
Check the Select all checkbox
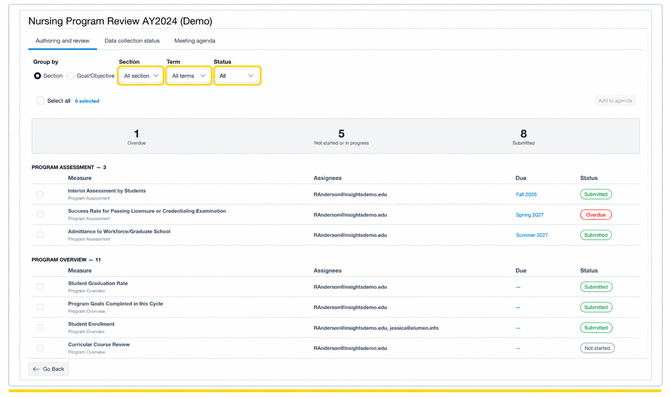pyautogui.click(x=40, y=100)
